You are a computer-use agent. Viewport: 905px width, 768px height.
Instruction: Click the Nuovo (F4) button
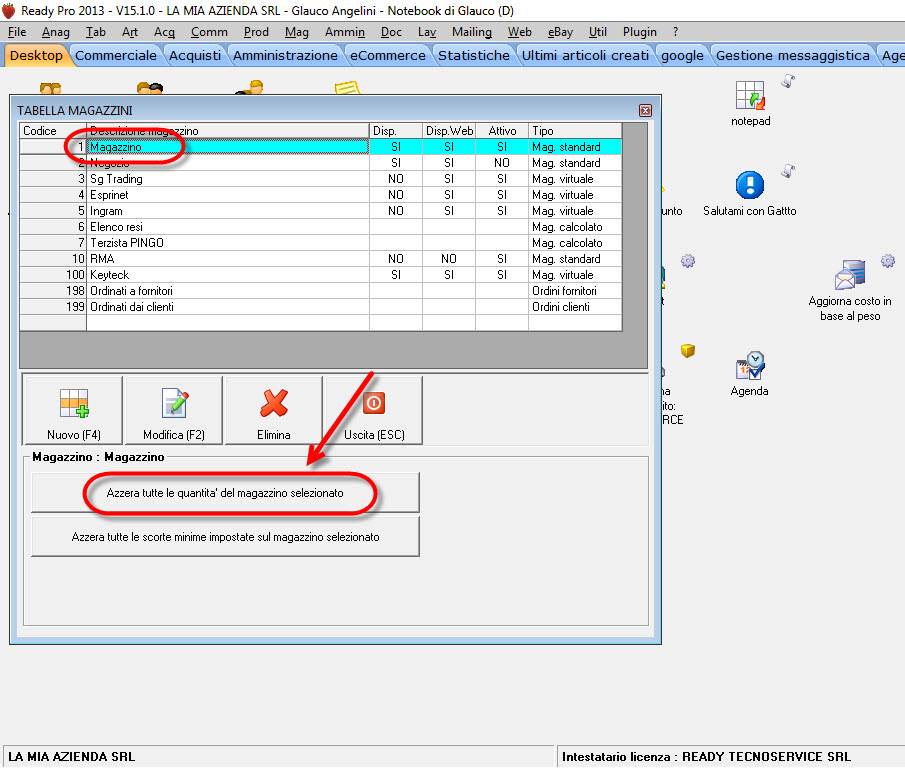tap(73, 411)
